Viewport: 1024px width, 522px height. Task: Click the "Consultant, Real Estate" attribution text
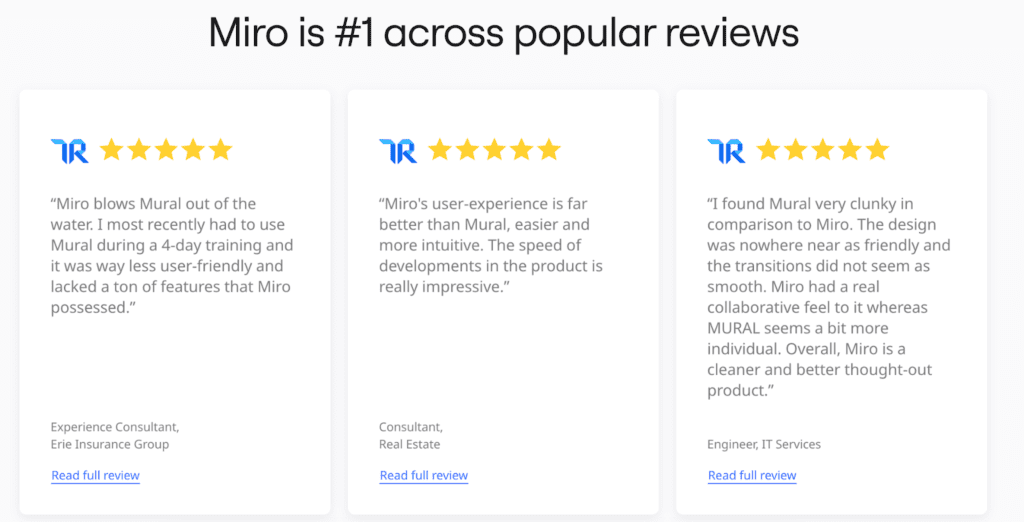pos(410,435)
